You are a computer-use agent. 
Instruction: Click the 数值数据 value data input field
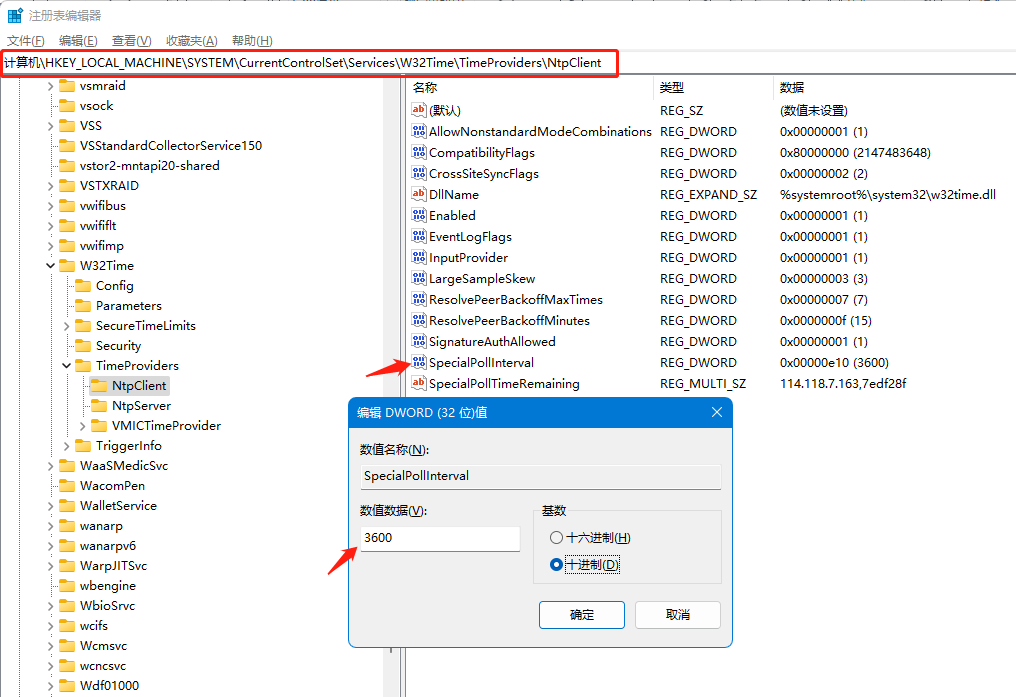pos(440,538)
